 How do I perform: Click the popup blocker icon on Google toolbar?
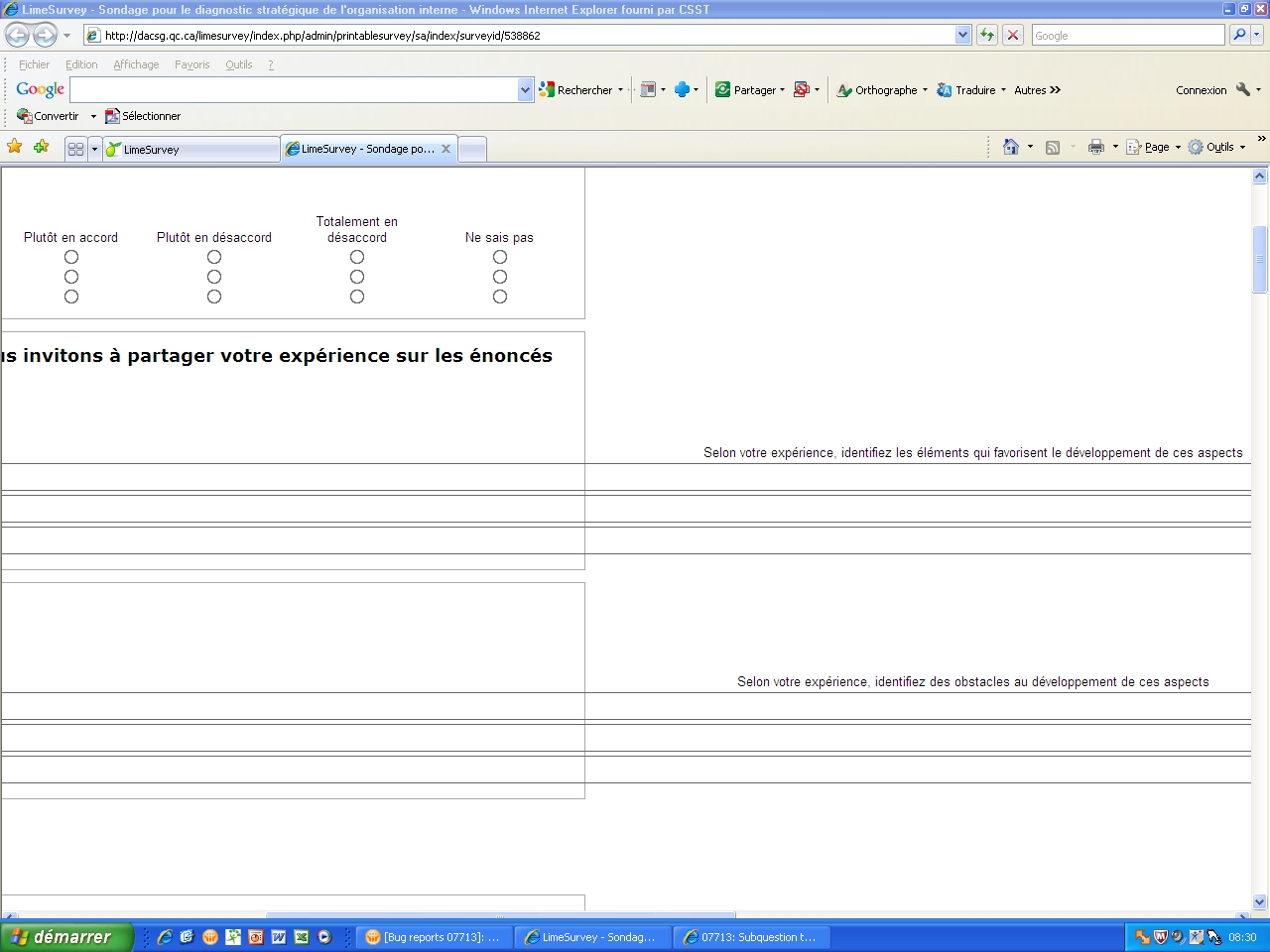pos(802,89)
